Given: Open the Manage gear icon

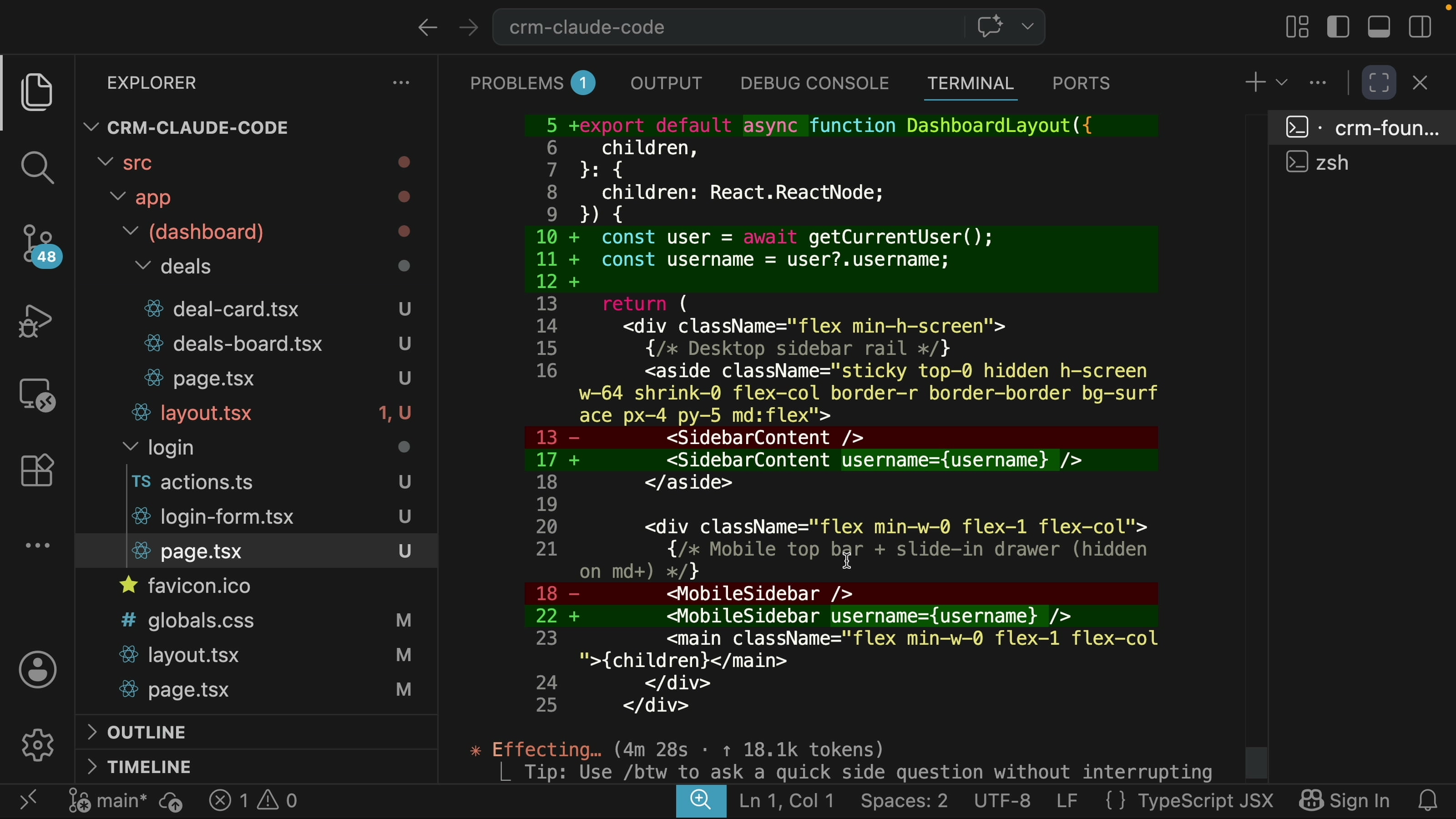Looking at the screenshot, I should (x=37, y=745).
